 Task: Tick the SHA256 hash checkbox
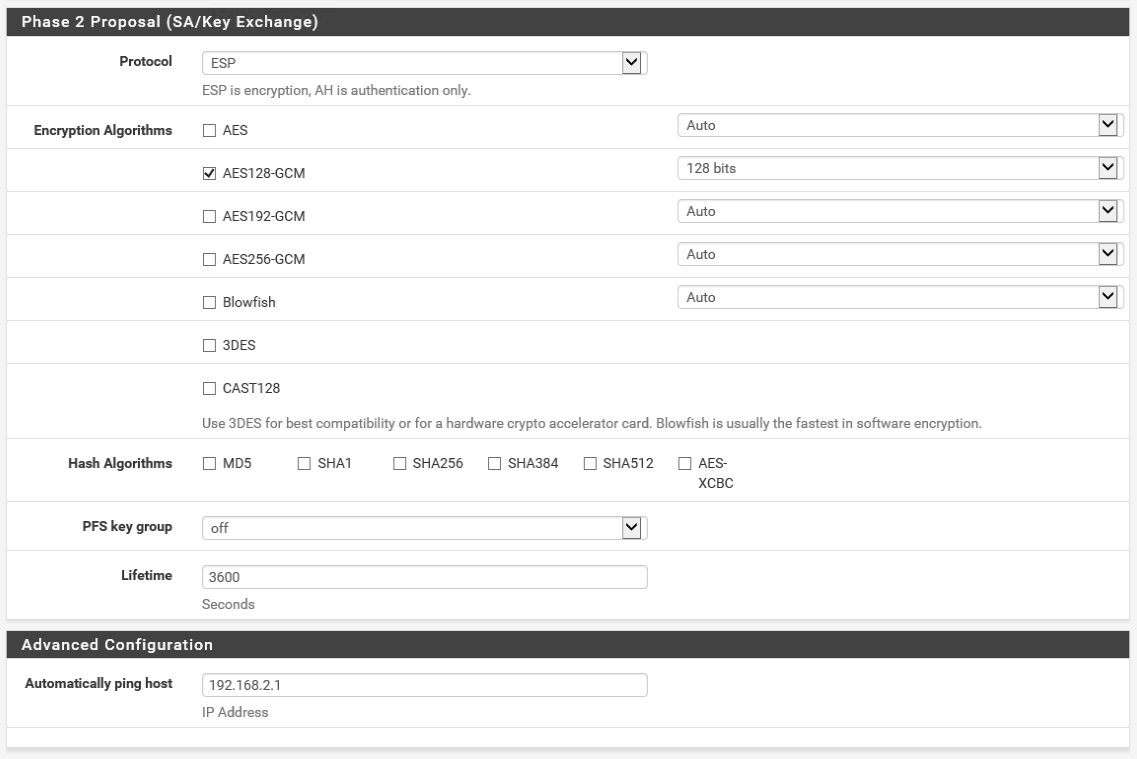coord(399,463)
